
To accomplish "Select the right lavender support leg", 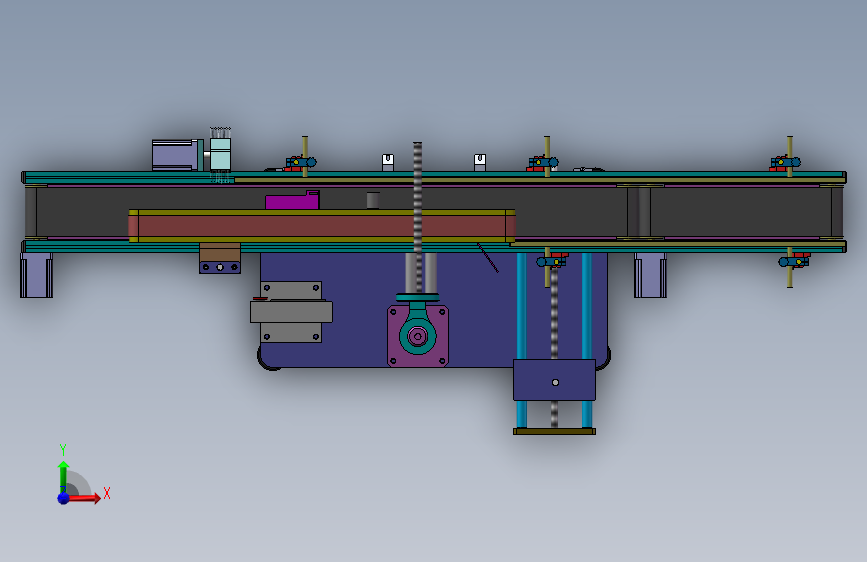I will coord(650,275).
